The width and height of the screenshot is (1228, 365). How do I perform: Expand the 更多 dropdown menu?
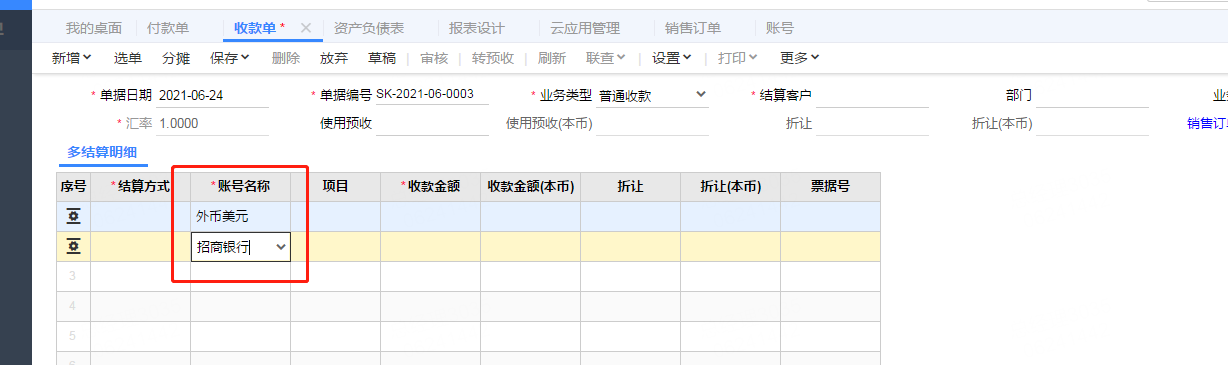[815, 58]
